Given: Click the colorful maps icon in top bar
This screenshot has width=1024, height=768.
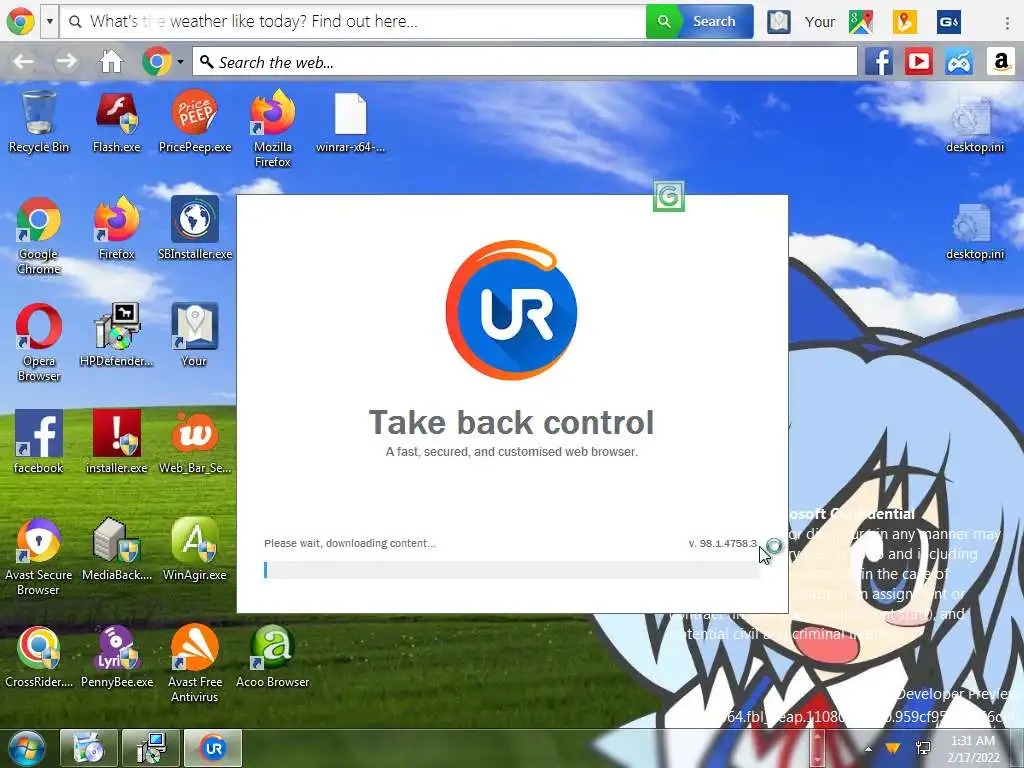Looking at the screenshot, I should 861,22.
